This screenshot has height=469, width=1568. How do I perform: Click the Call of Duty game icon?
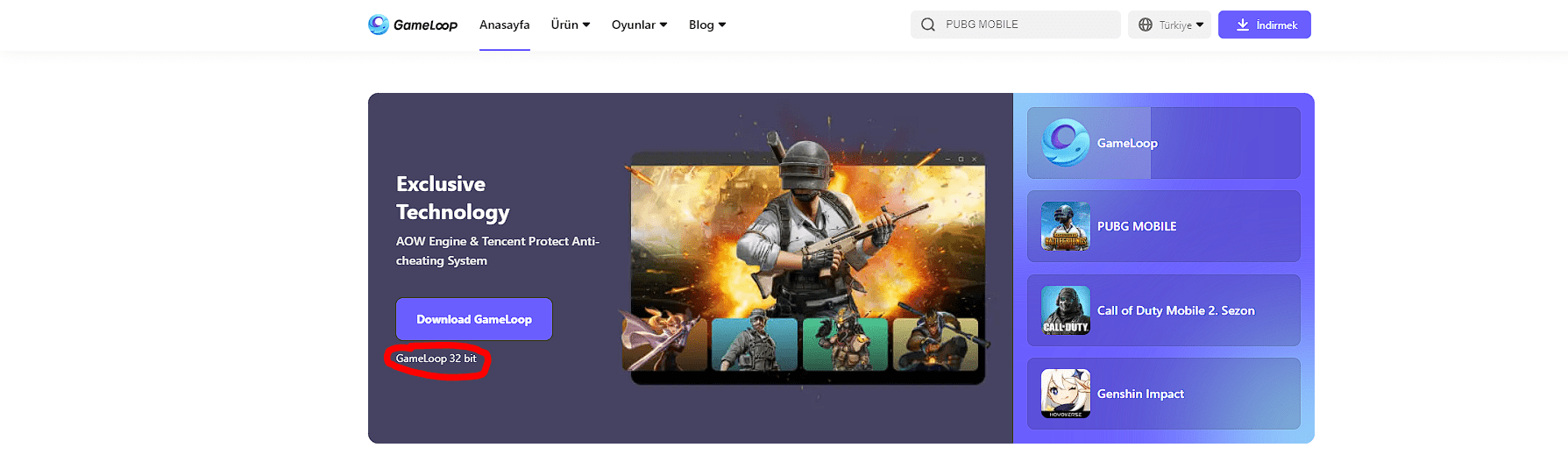coord(1066,310)
